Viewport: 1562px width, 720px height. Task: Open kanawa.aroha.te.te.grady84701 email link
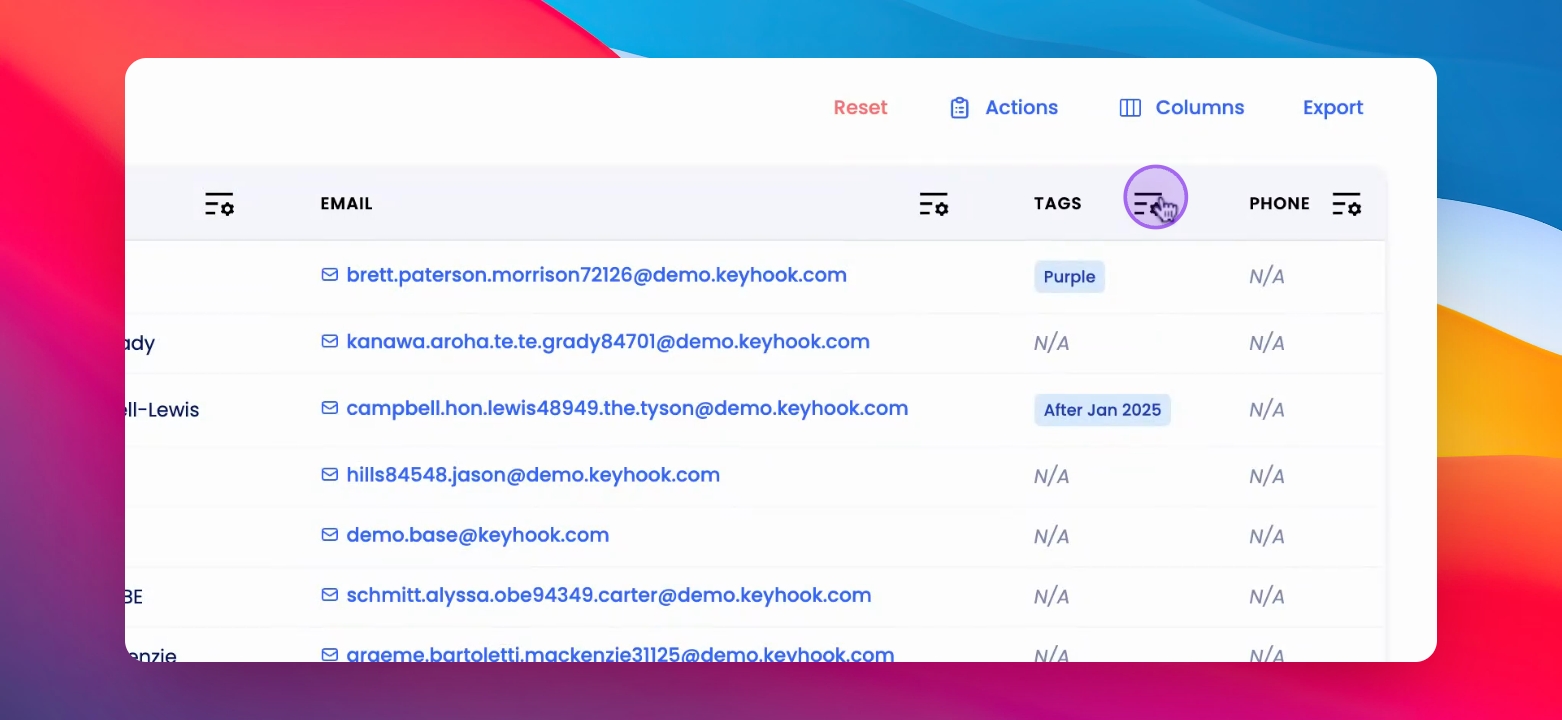[608, 342]
